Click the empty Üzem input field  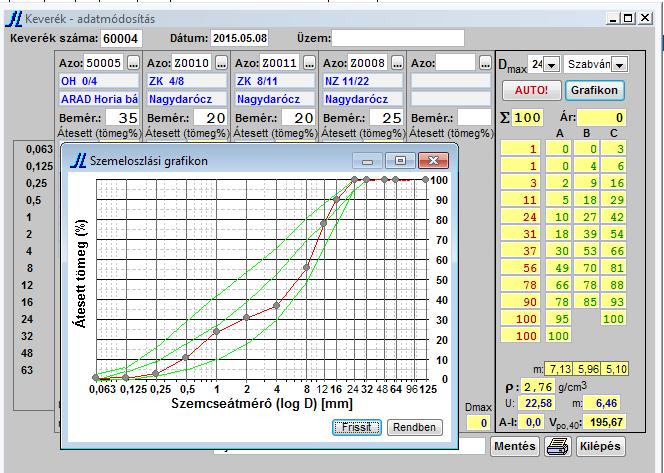tap(398, 38)
